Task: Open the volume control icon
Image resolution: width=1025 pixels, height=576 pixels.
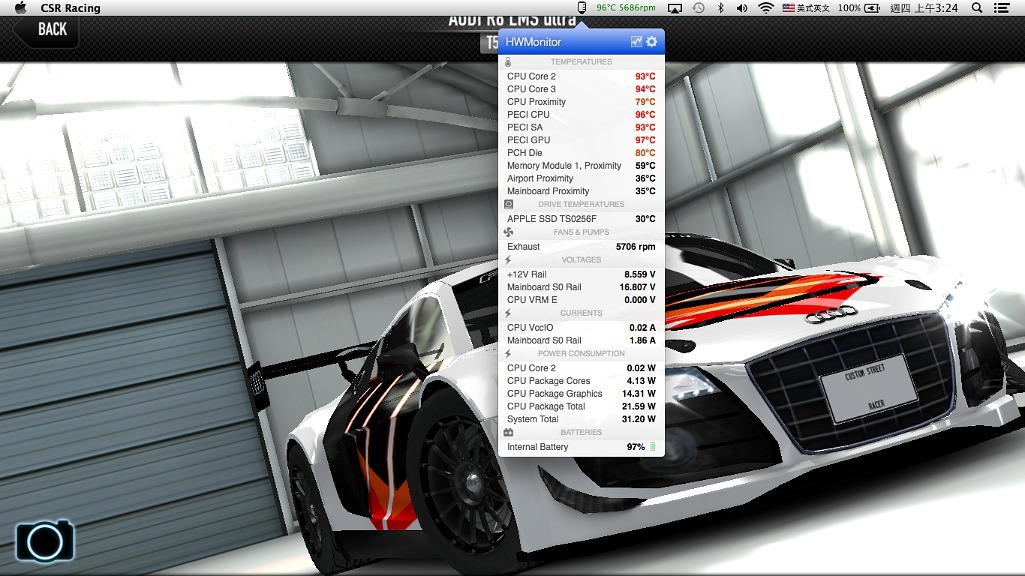Action: pos(742,8)
